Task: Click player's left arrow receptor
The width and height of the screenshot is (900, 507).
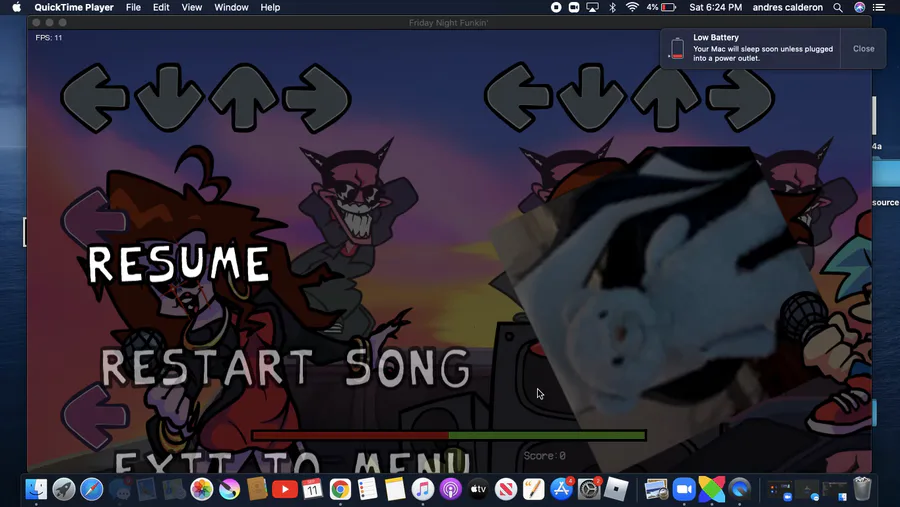Action: [518, 97]
